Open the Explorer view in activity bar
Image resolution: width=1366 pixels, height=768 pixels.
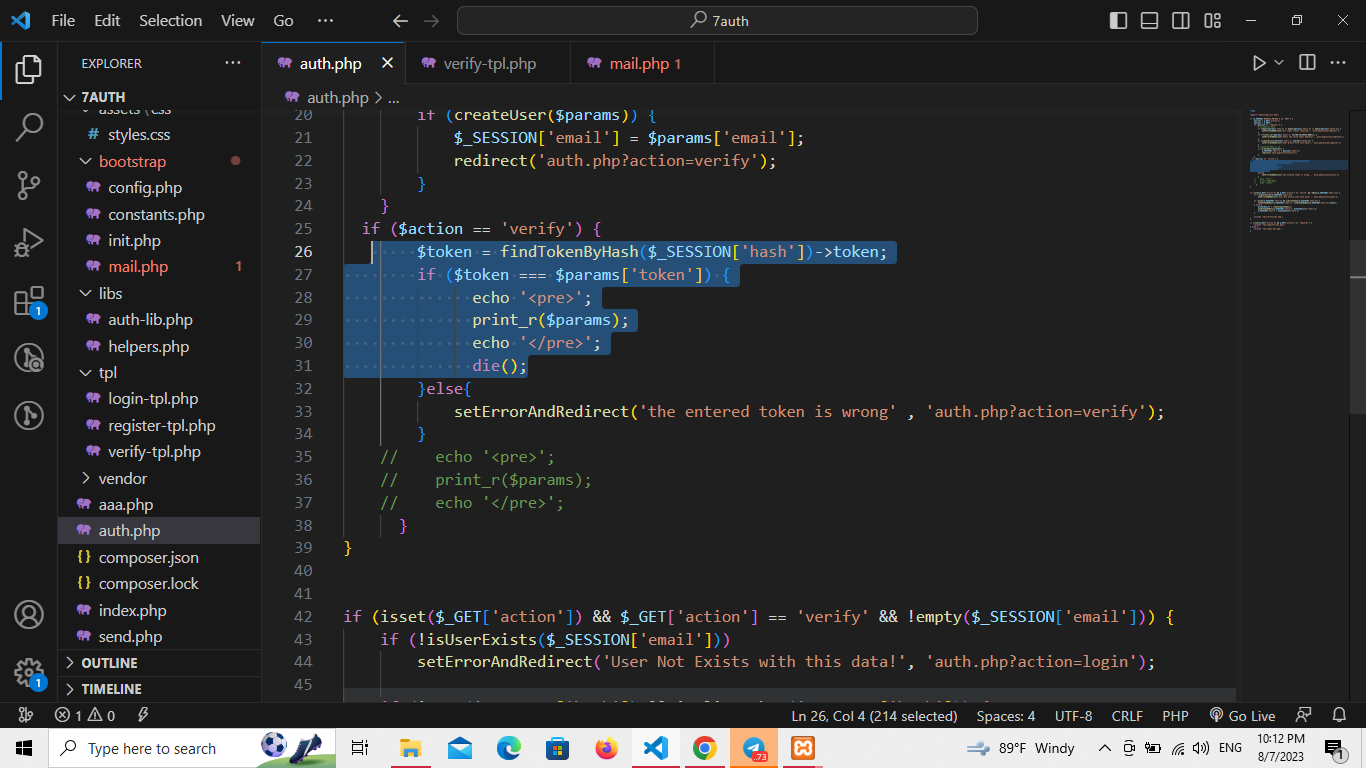coord(29,69)
